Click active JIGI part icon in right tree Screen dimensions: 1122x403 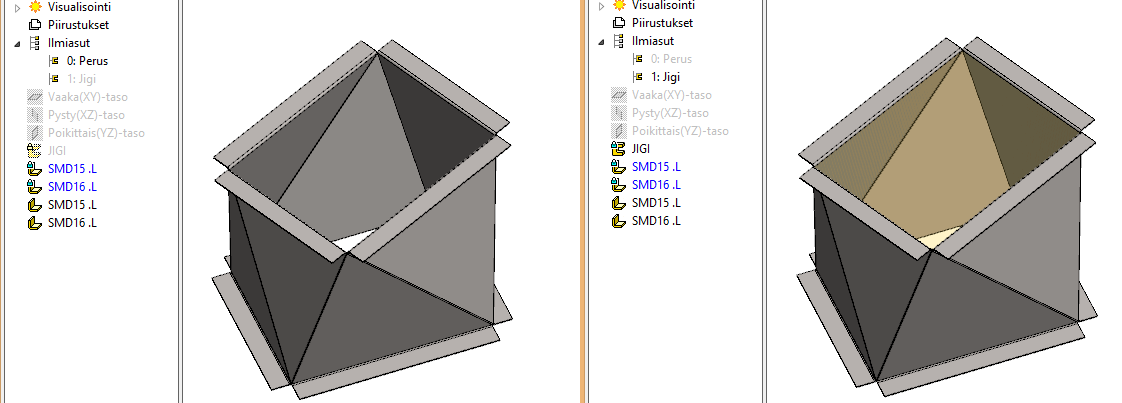point(618,149)
